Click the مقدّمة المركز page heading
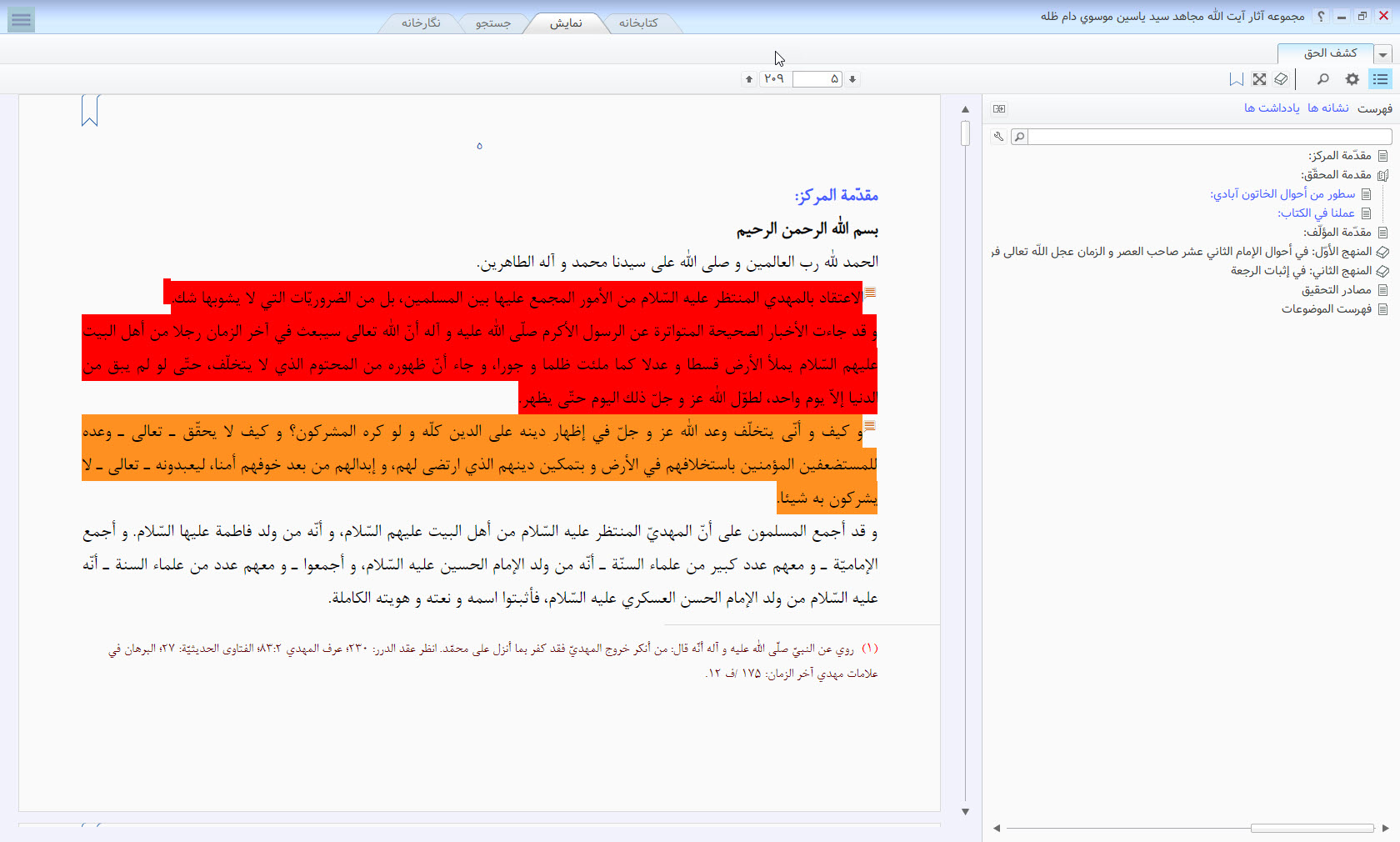The width and height of the screenshot is (1400, 842). (x=836, y=196)
